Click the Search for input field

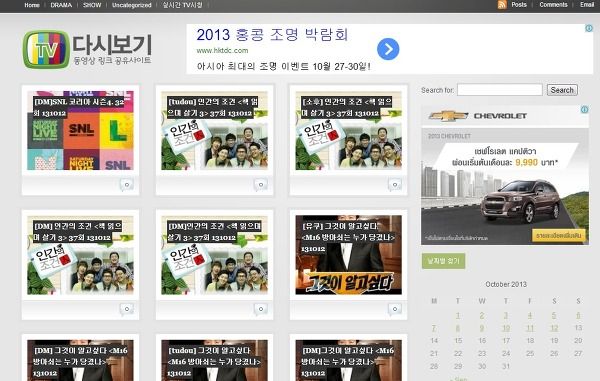500,90
